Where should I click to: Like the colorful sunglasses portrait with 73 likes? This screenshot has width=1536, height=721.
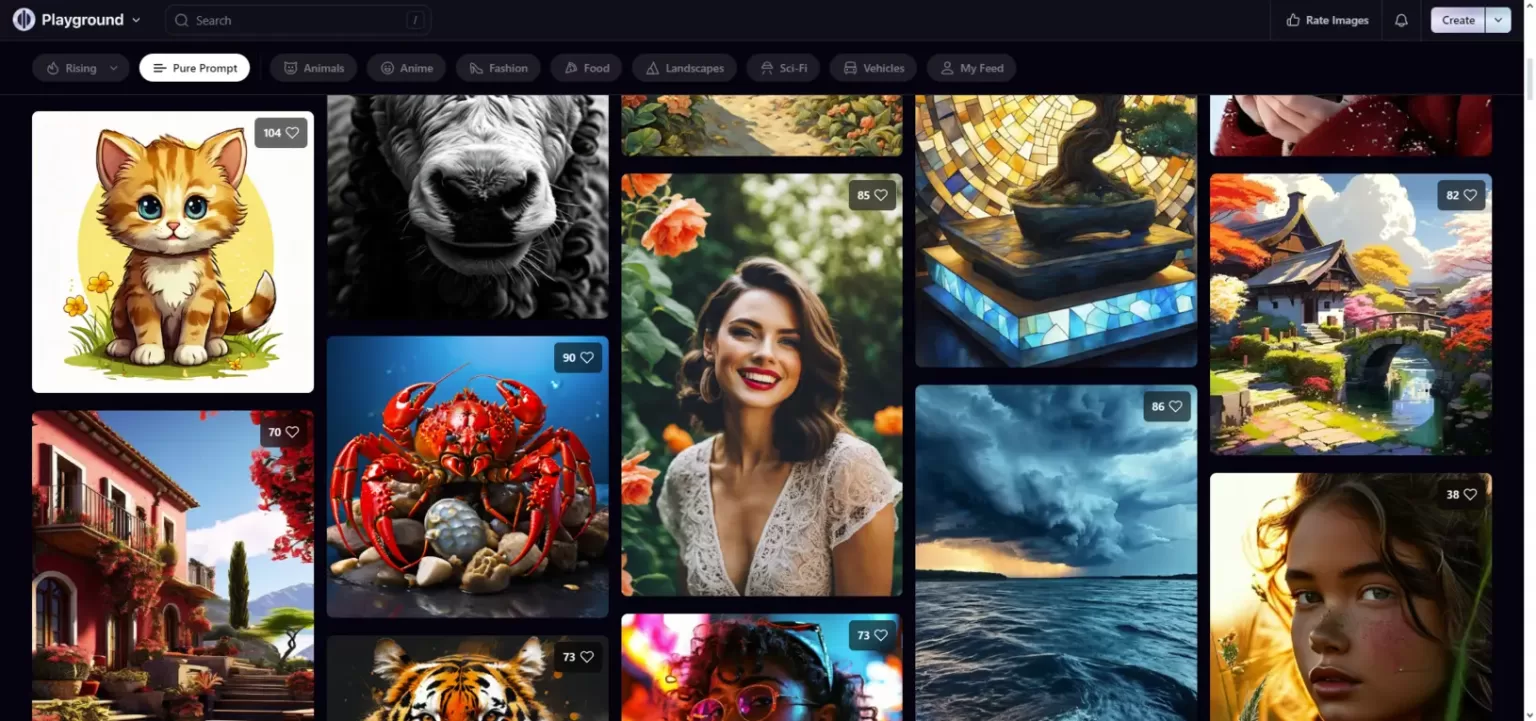[x=872, y=636]
